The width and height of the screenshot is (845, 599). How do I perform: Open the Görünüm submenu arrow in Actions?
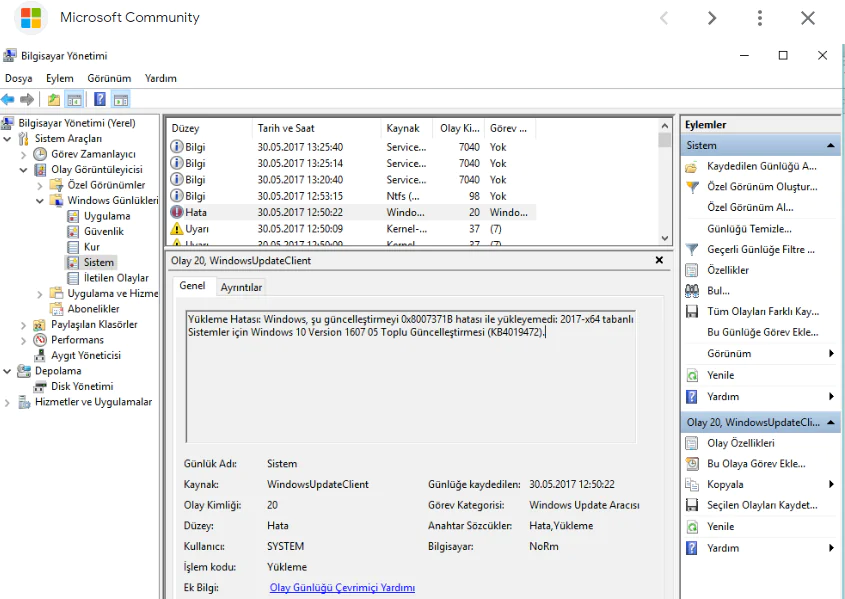pos(830,354)
